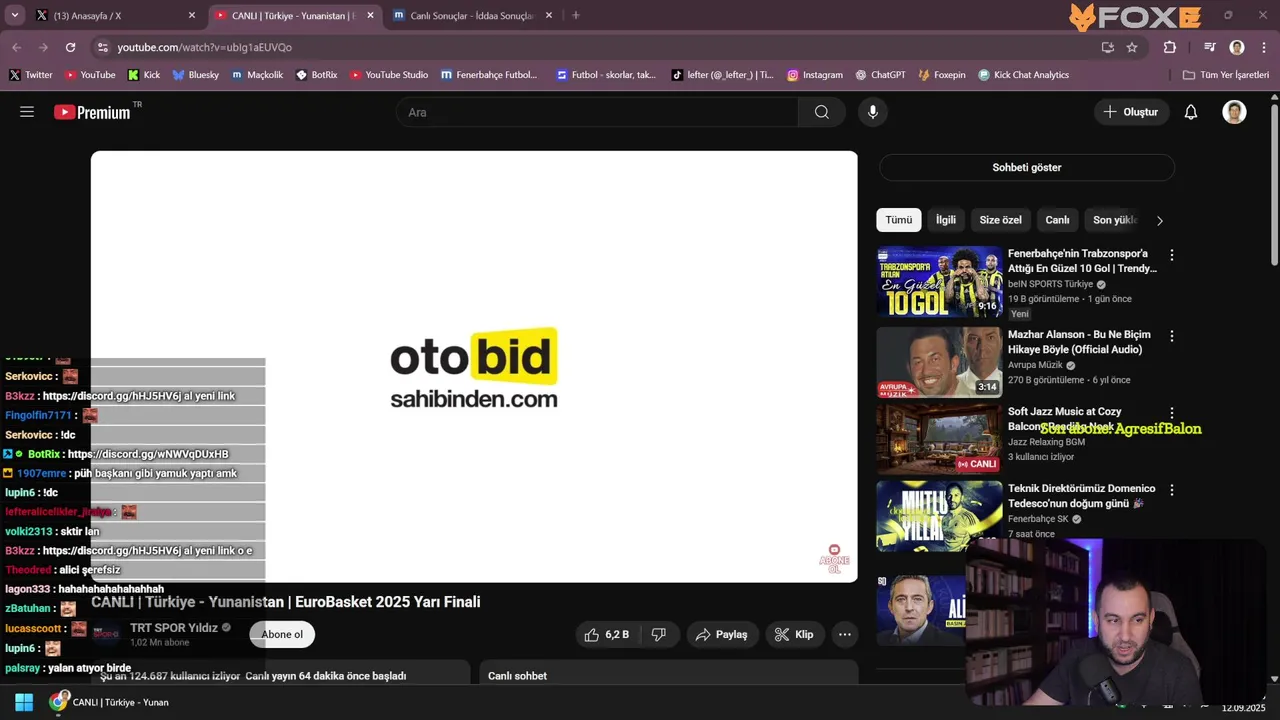The image size is (1280, 720).
Task: Select the Tümü filter chip
Action: [898, 220]
